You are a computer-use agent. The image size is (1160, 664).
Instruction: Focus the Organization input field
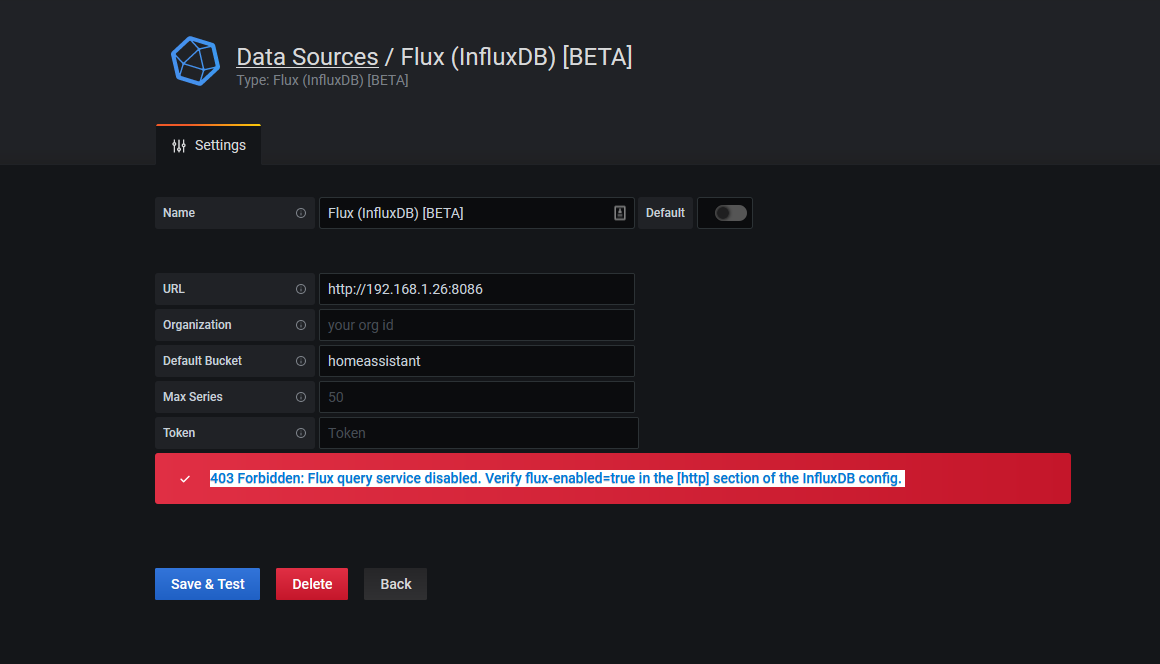coord(476,325)
